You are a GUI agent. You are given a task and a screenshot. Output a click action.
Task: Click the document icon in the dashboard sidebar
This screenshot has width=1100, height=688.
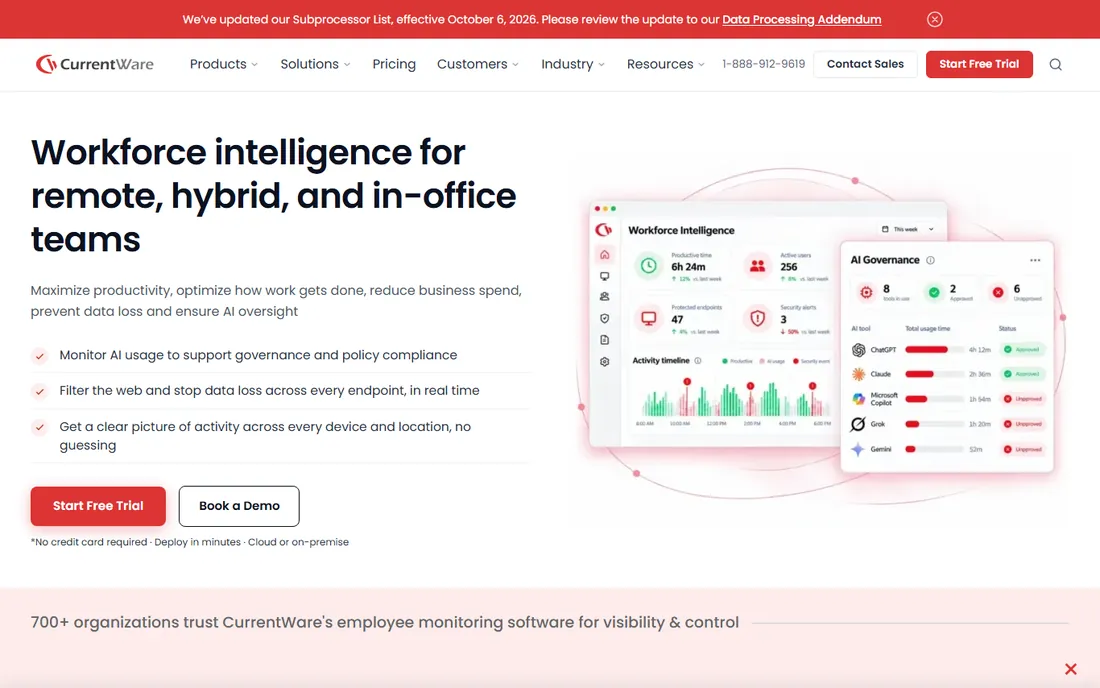(604, 340)
